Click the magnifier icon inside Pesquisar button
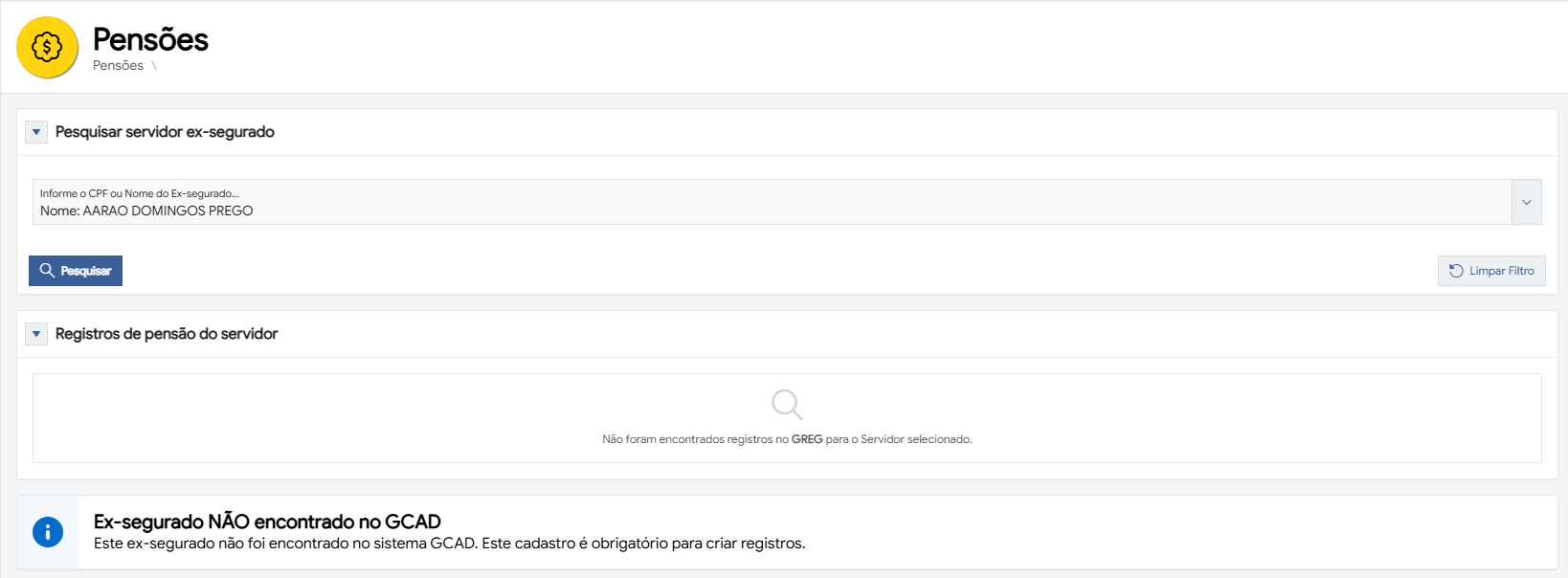1568x578 pixels. pyautogui.click(x=46, y=271)
